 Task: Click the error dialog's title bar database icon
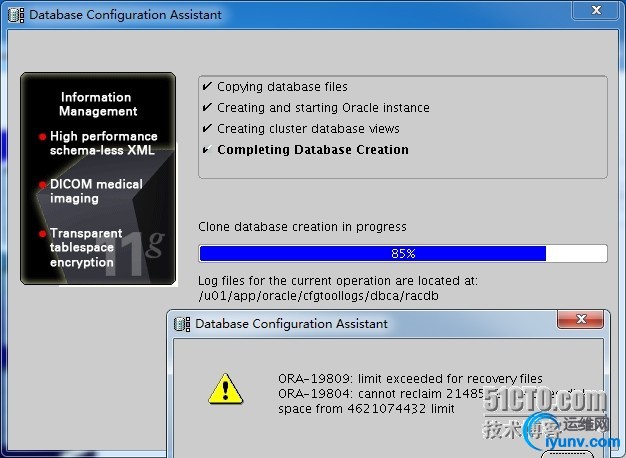(x=182, y=324)
